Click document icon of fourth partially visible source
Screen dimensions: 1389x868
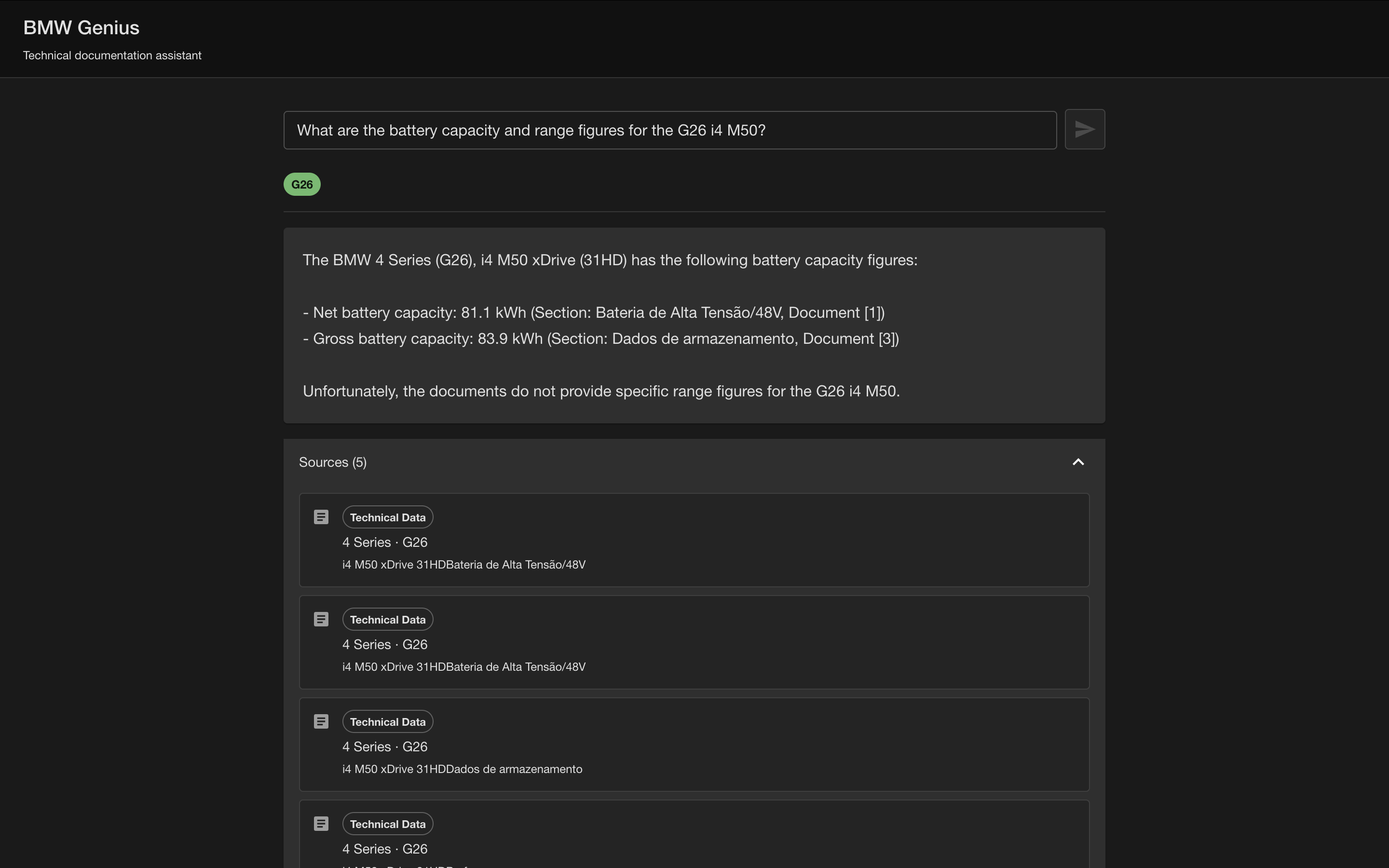[321, 824]
